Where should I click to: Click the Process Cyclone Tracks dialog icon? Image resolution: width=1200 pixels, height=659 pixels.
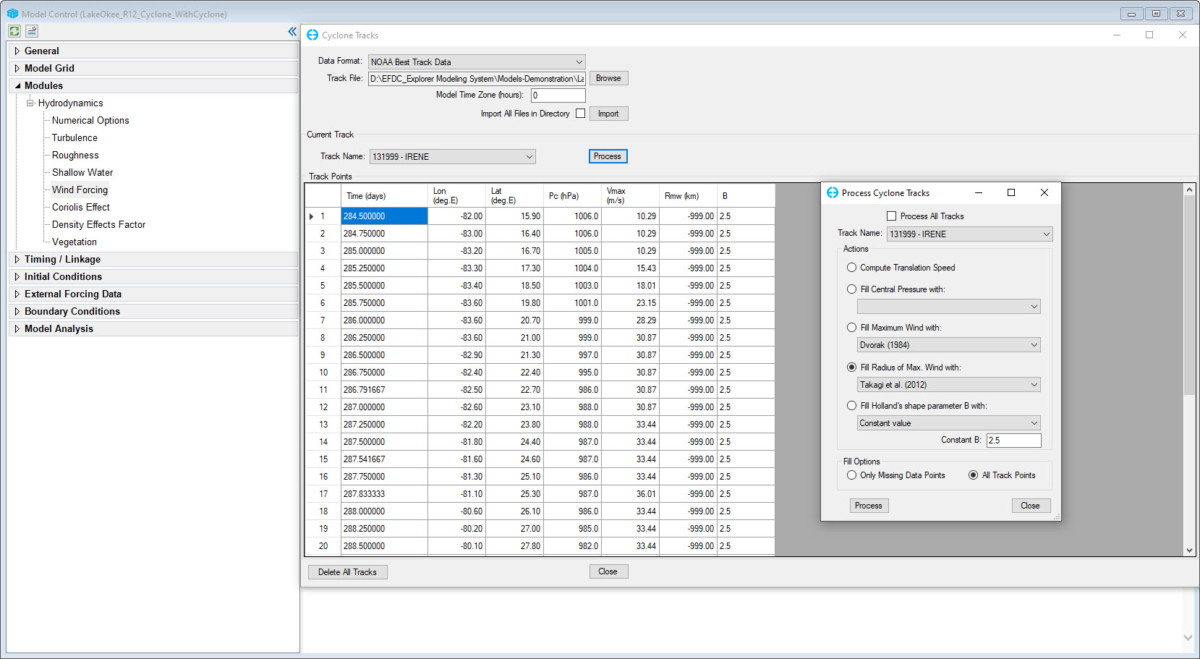coord(832,193)
